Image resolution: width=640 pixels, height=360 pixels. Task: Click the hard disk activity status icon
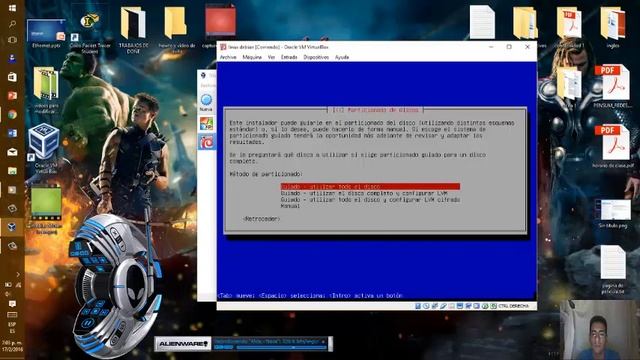click(x=418, y=306)
